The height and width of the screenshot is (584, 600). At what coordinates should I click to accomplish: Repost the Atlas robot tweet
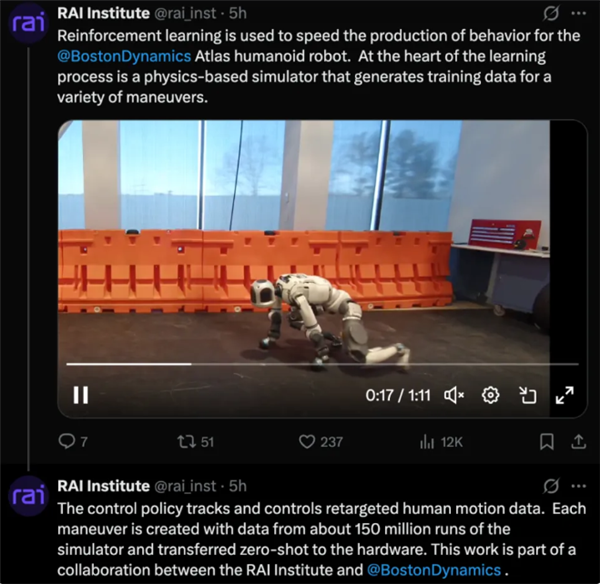tap(185, 441)
